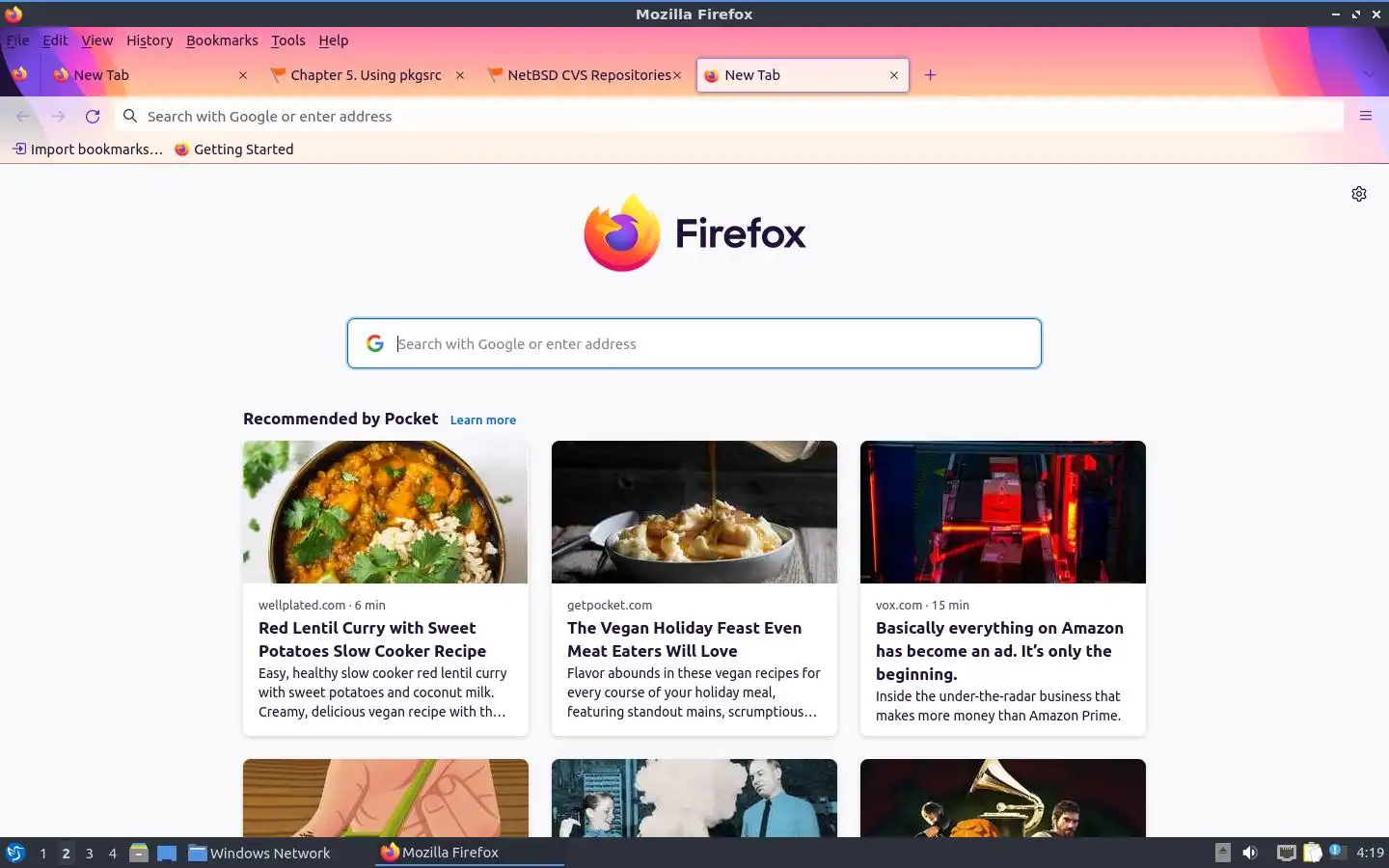Open The Vegan Holiday Feast article title
Viewport: 1389px width, 868px height.
click(684, 639)
